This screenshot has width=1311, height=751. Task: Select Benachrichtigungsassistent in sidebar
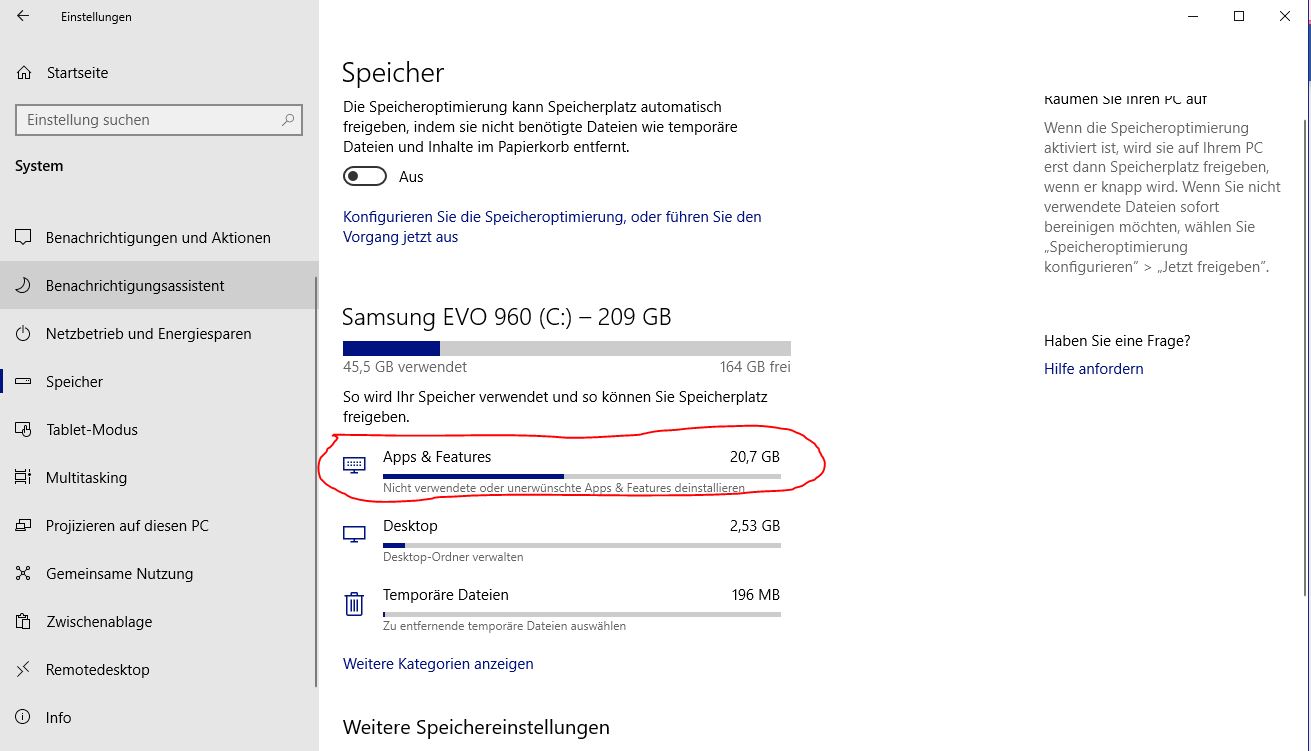[x=158, y=286]
